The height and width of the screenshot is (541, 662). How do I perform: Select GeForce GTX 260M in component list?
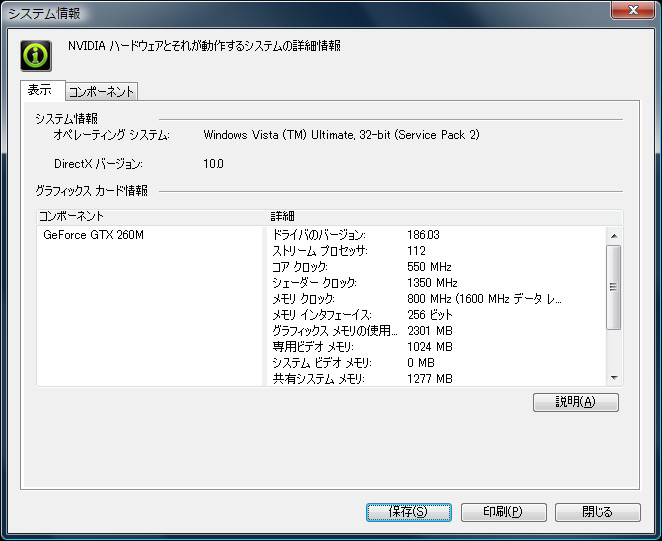[x=93, y=235]
